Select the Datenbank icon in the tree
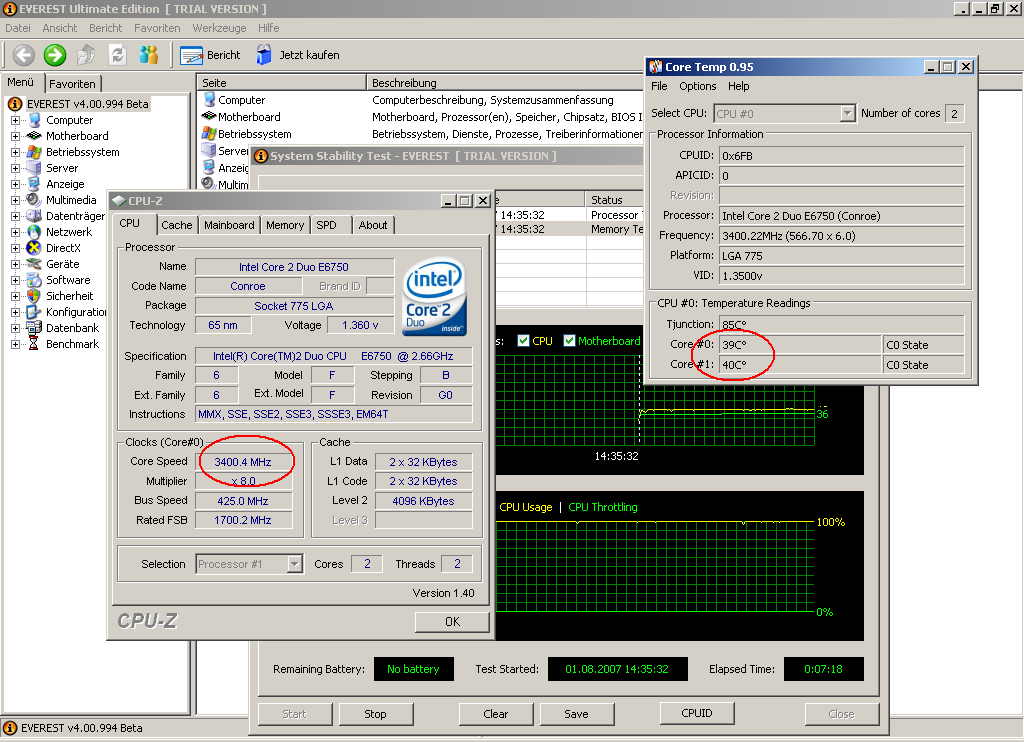 [35, 328]
